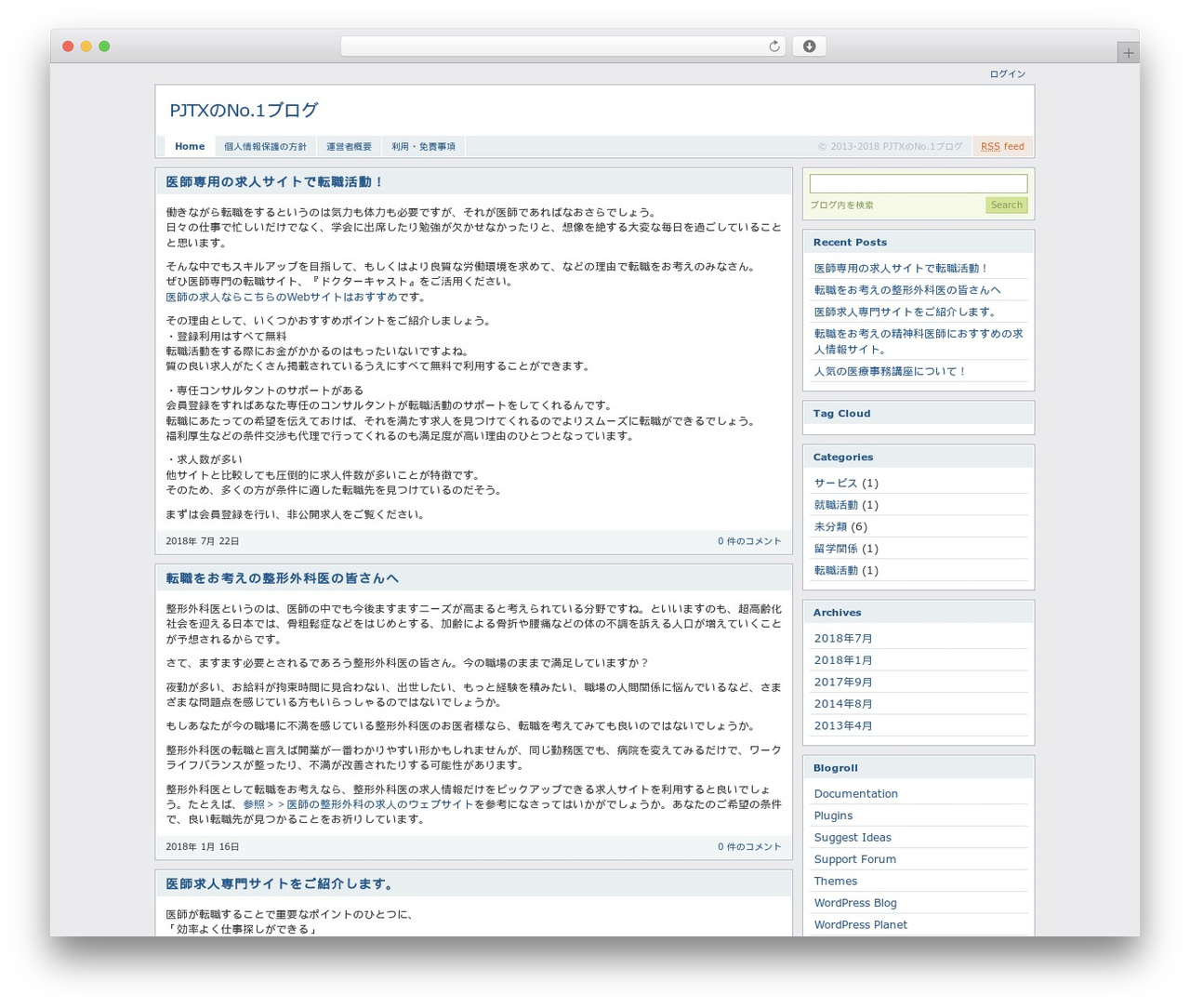Select the 就職活動 category
1190x1008 pixels.
[x=836, y=506]
